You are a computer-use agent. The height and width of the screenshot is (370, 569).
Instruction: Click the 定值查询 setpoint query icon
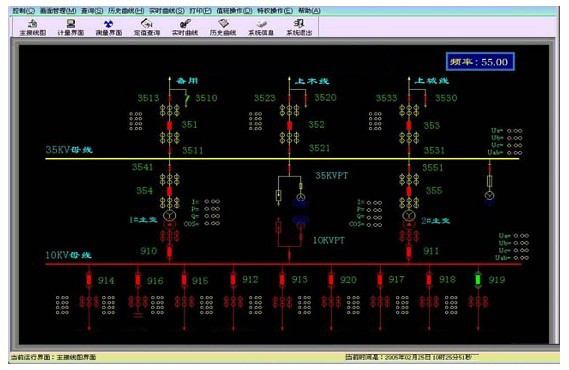click(147, 28)
